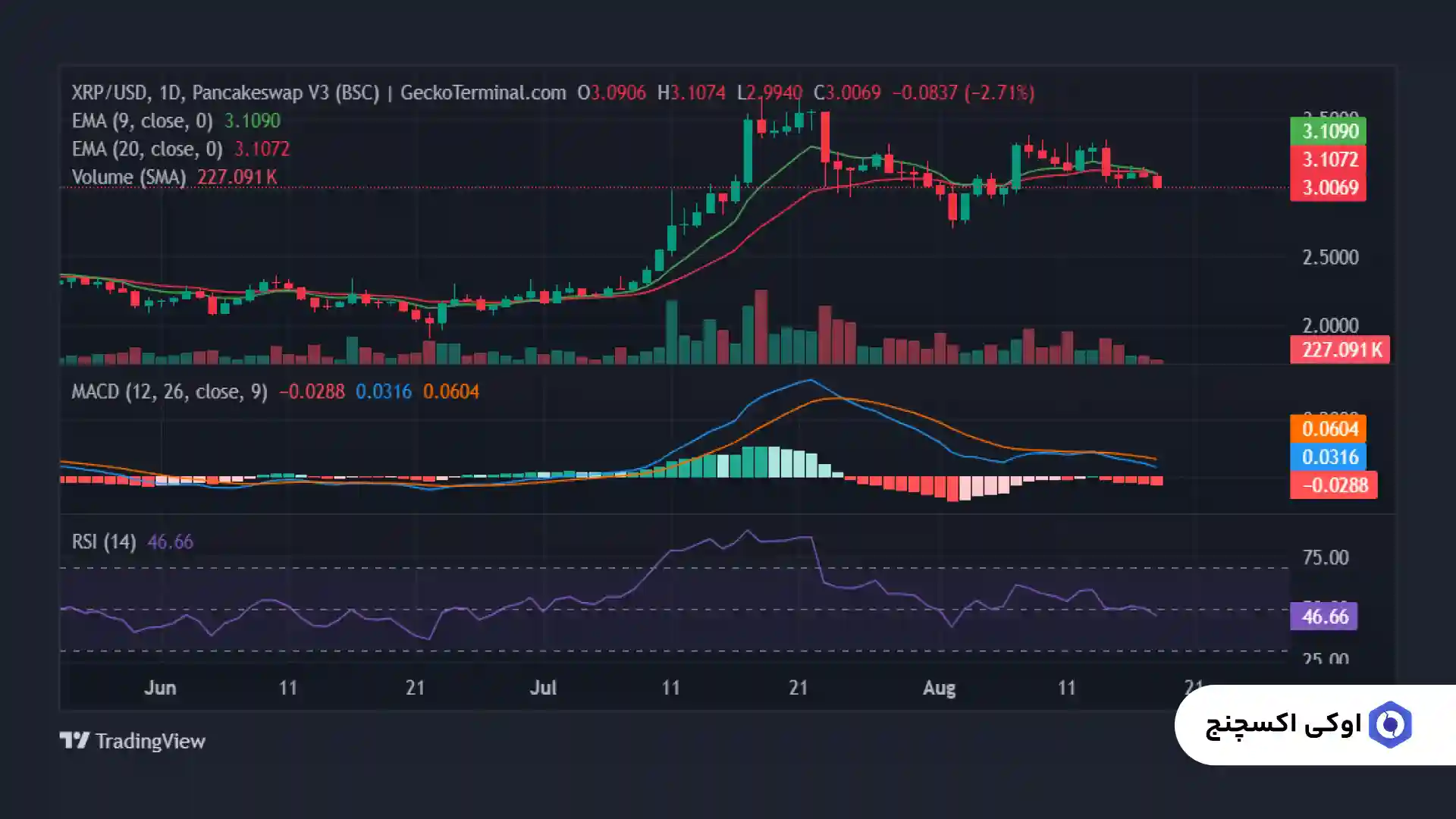This screenshot has width=1456, height=819.
Task: Click the orange 0.0604 signal label
Action: click(x=1329, y=428)
